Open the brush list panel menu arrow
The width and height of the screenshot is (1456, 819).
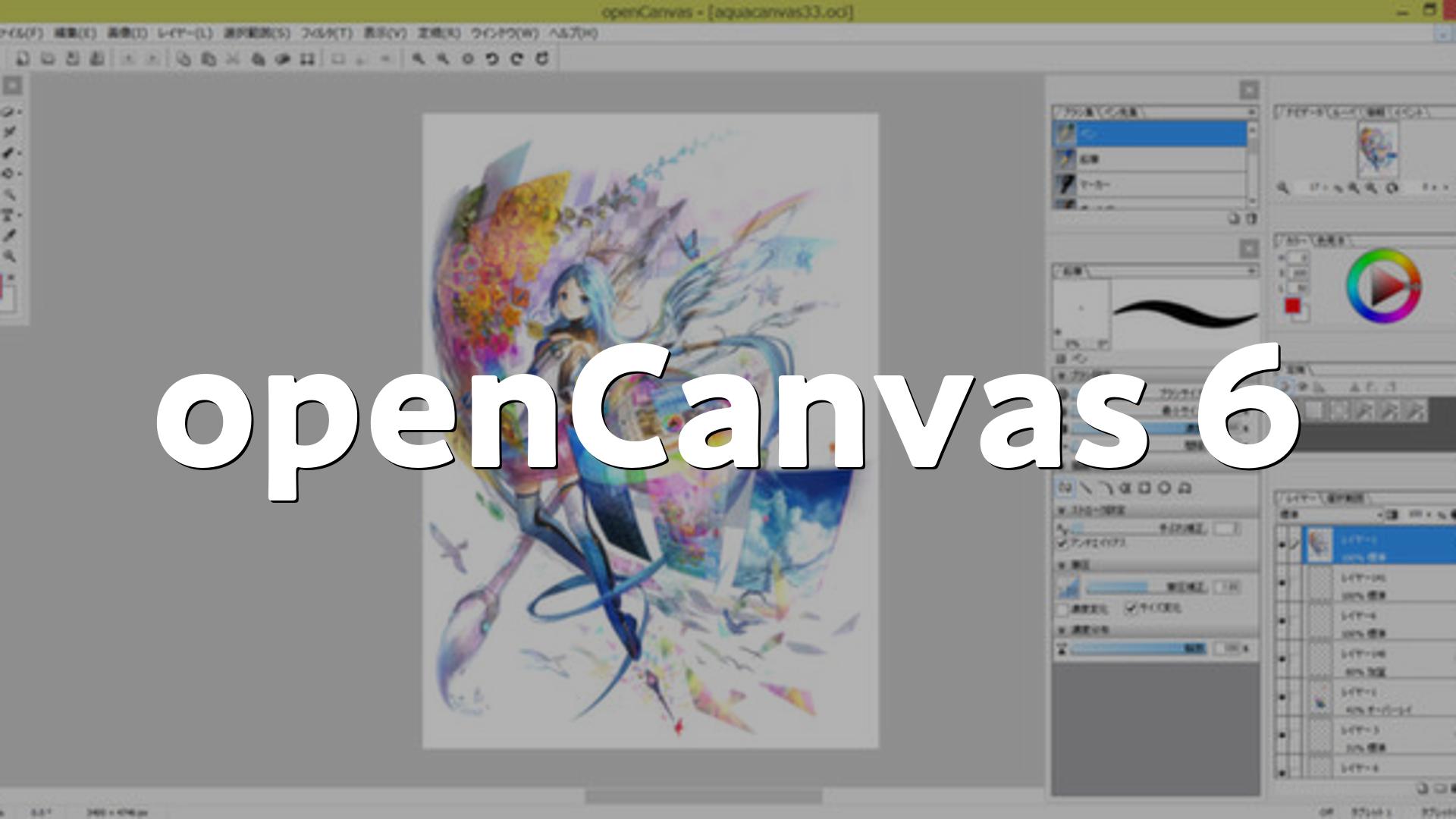pos(1251,112)
